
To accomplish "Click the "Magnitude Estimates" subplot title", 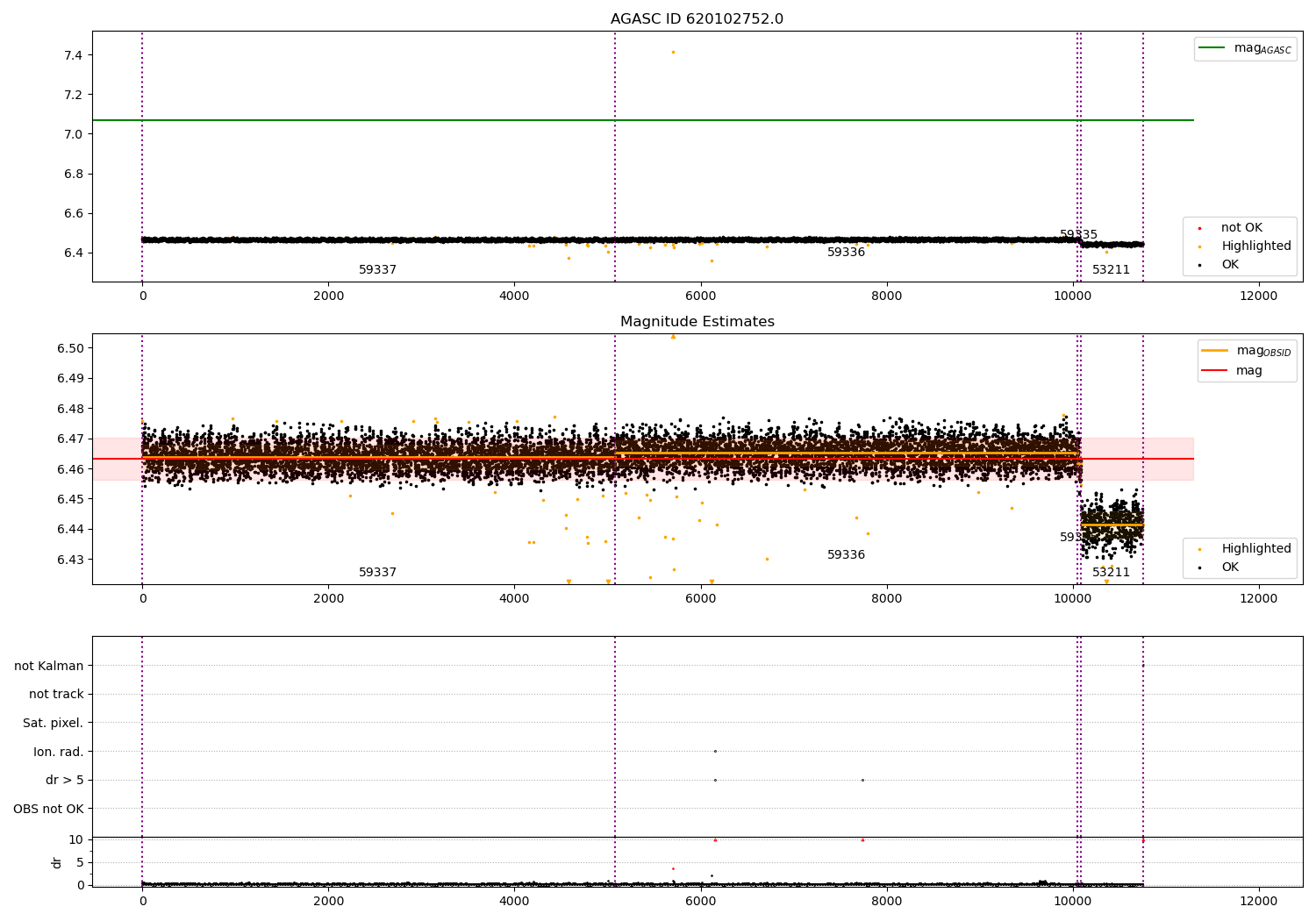I will point(697,322).
